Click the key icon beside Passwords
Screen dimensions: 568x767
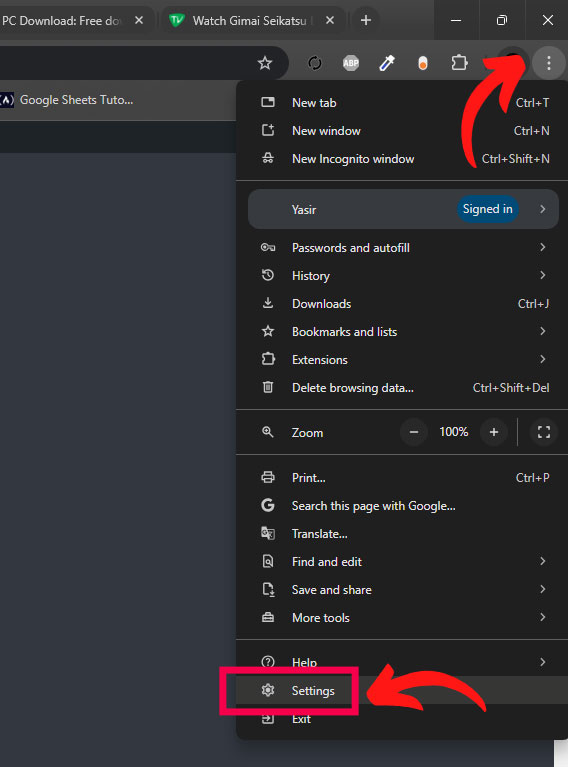pos(268,247)
